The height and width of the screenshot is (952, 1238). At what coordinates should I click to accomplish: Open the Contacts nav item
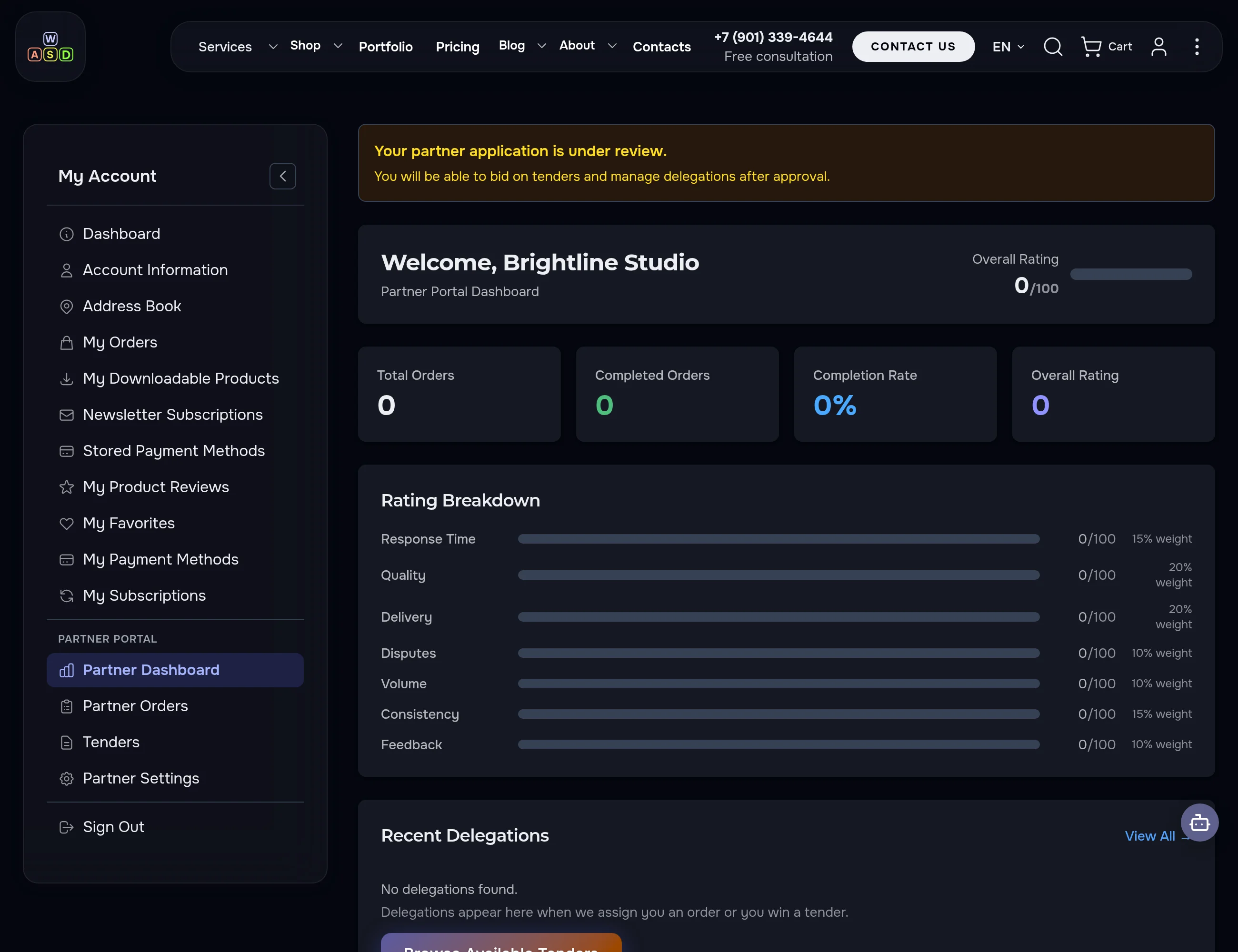(661, 47)
